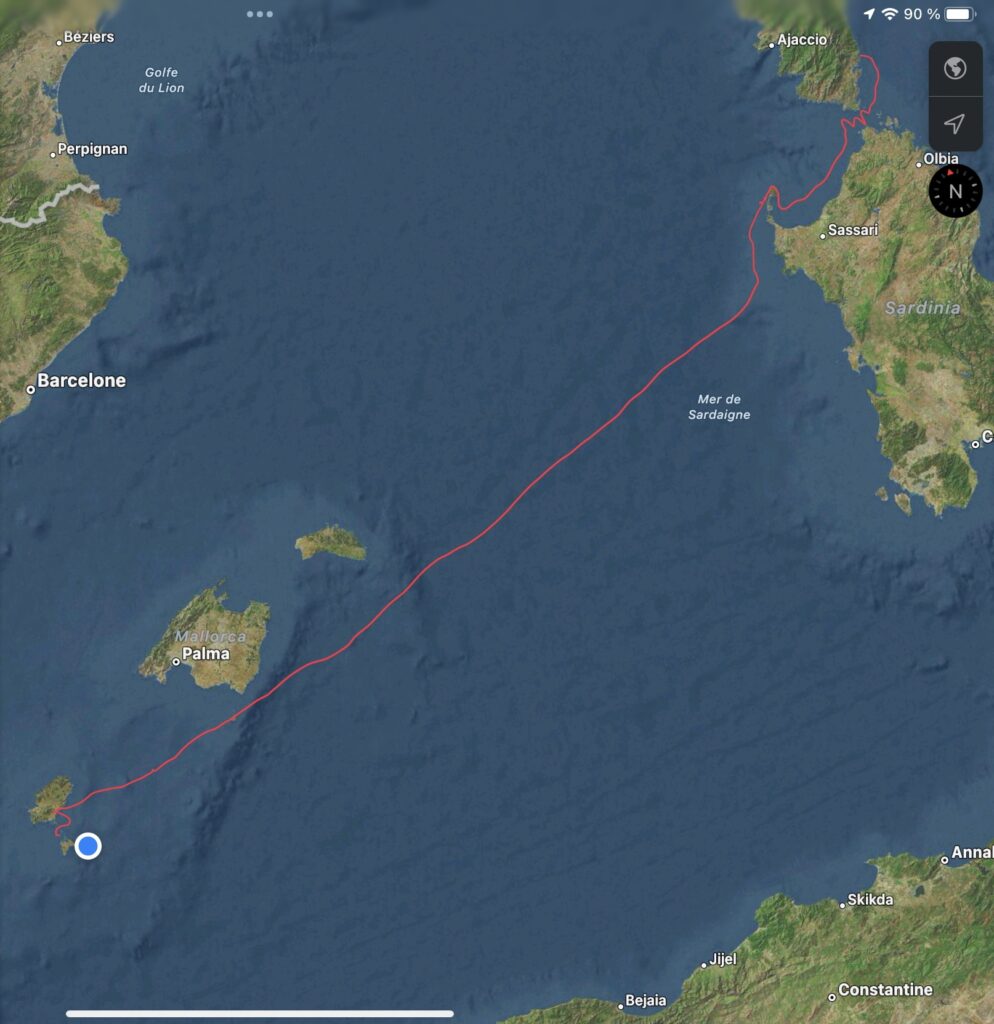The height and width of the screenshot is (1024, 994).
Task: Select the Olbia city label
Action: point(940,159)
